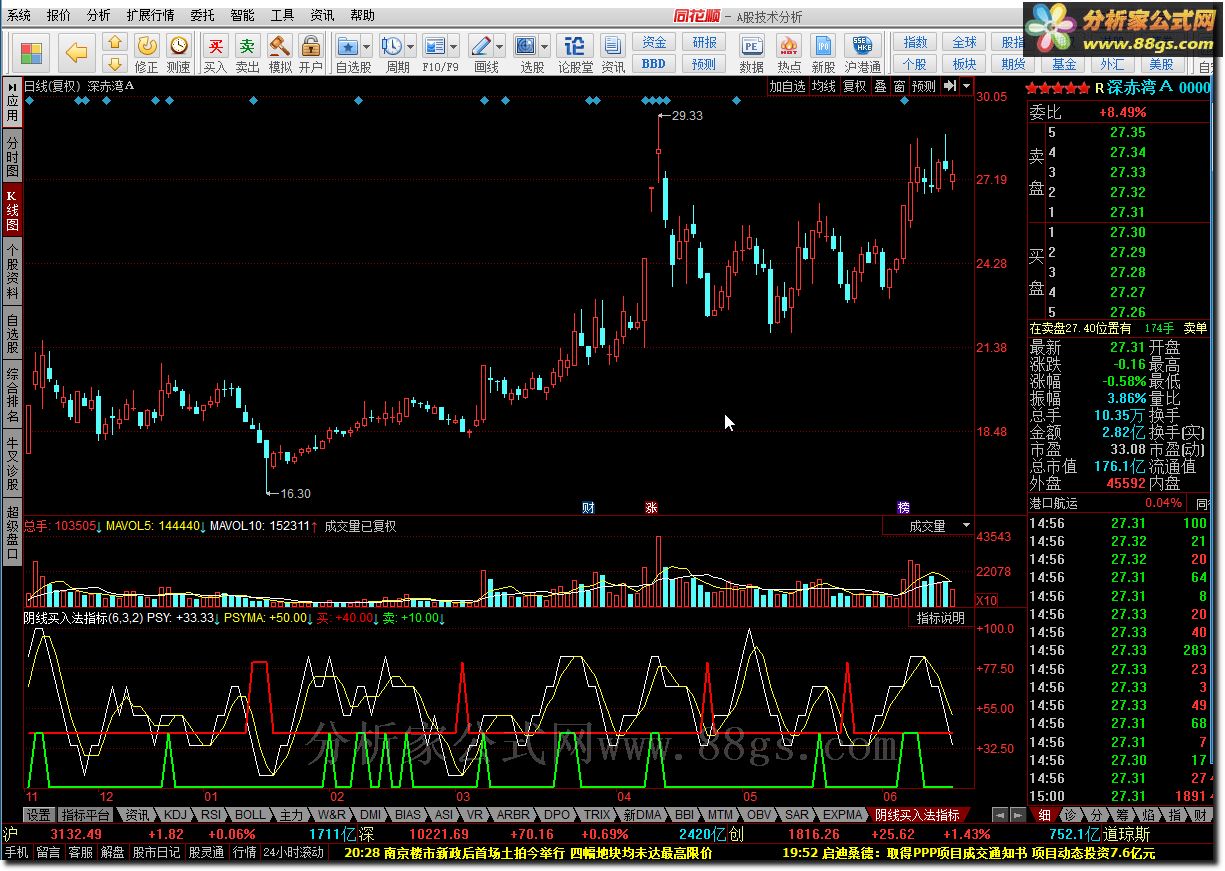Select the 分时图 sidebar tab
The height and width of the screenshot is (871, 1225).
[12, 157]
